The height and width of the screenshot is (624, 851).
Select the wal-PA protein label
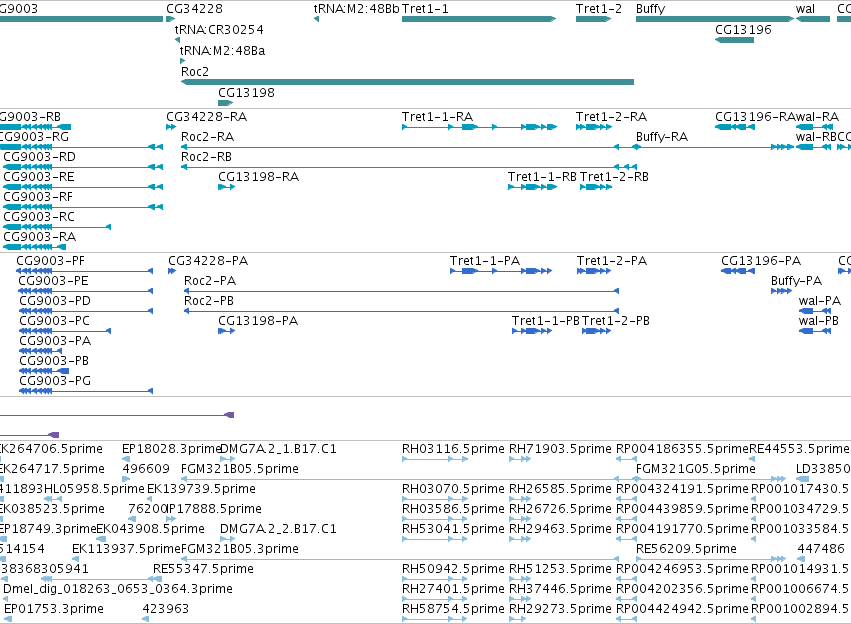click(820, 301)
